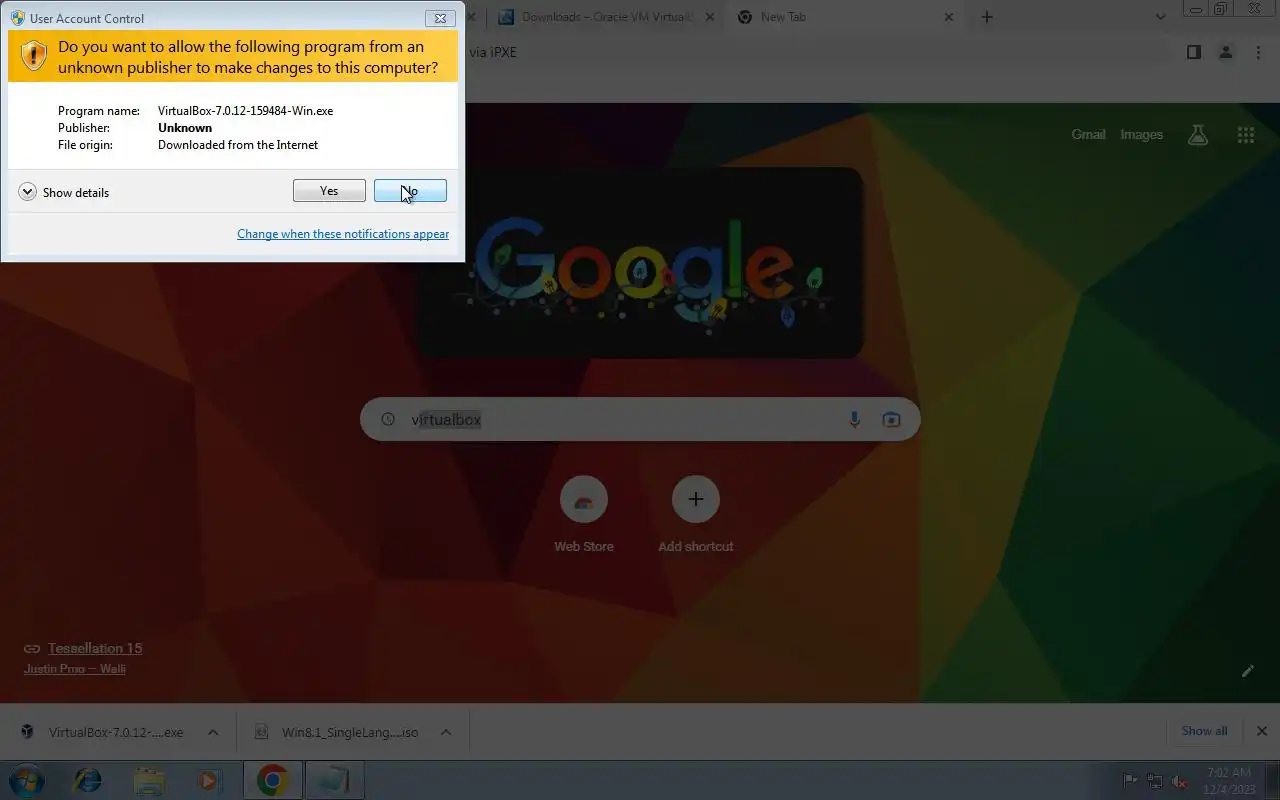Open the Chrome three-dot menu
Viewport: 1280px width, 800px height.
pyautogui.click(x=1258, y=52)
